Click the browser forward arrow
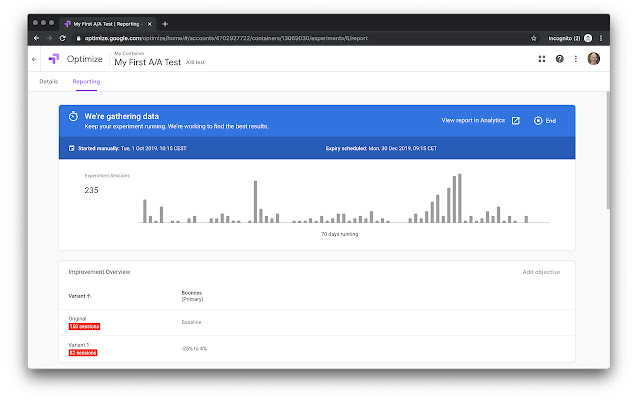This screenshot has height=400, width=640. click(x=49, y=38)
